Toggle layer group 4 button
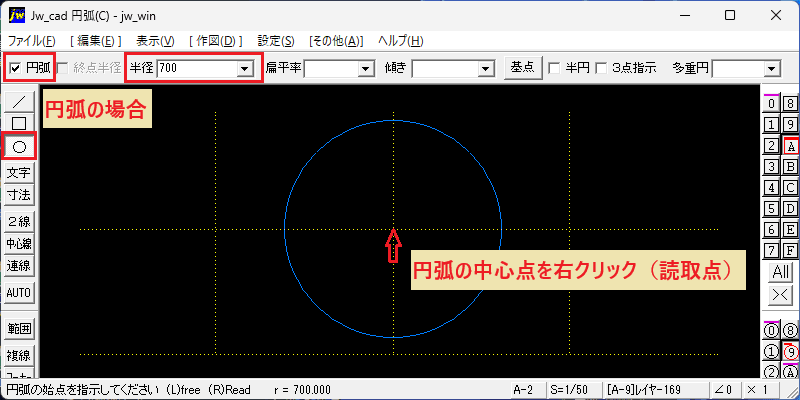The image size is (800, 400). (771, 188)
